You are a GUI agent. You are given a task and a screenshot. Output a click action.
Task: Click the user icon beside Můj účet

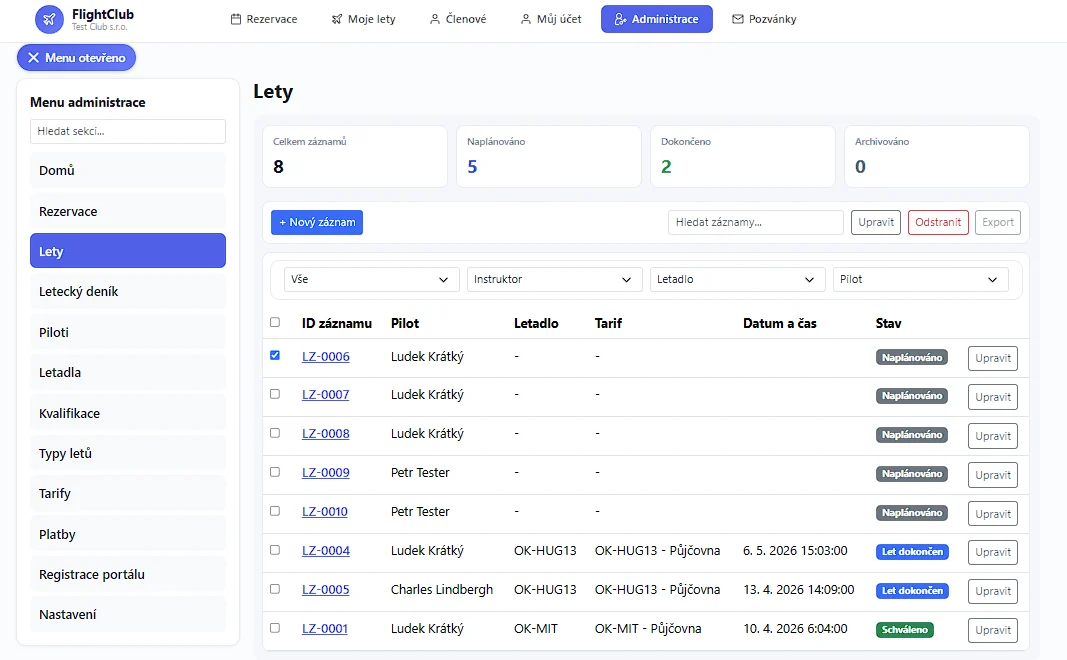coord(526,19)
